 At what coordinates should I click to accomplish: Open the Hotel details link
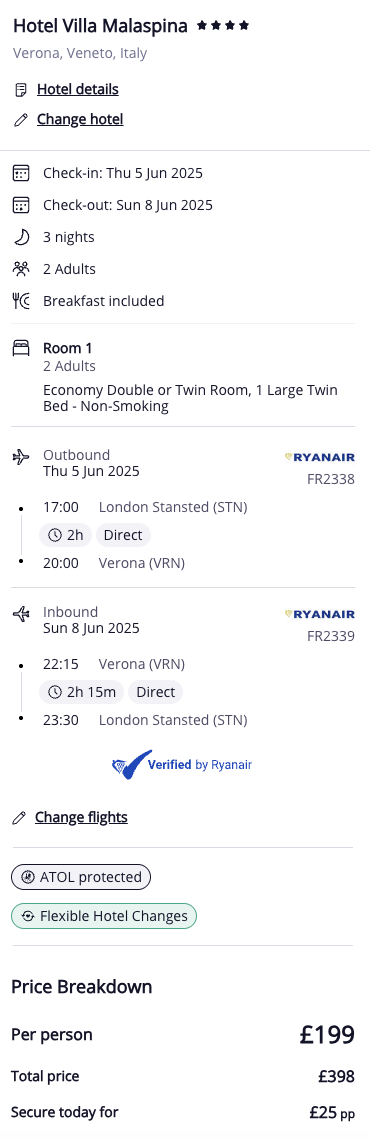(78, 89)
